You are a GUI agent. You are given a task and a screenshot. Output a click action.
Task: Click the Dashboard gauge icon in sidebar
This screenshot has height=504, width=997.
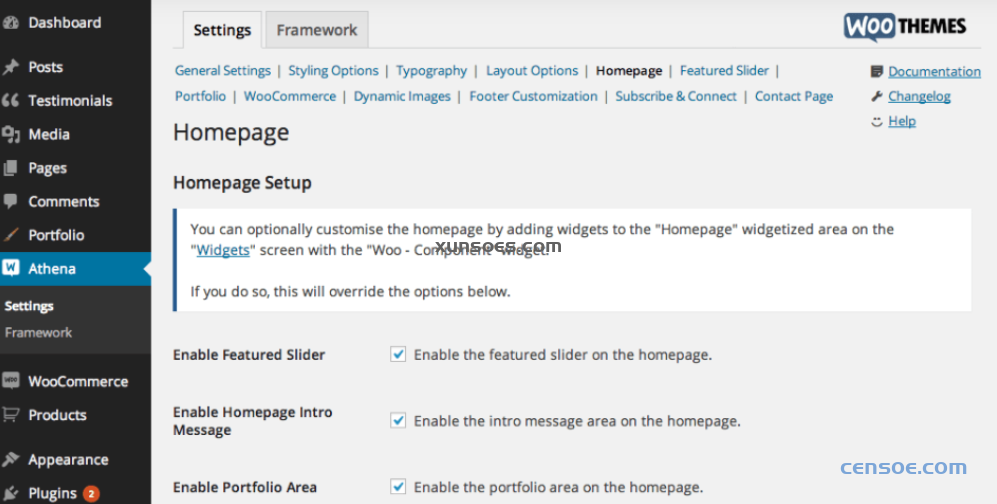[x=11, y=23]
